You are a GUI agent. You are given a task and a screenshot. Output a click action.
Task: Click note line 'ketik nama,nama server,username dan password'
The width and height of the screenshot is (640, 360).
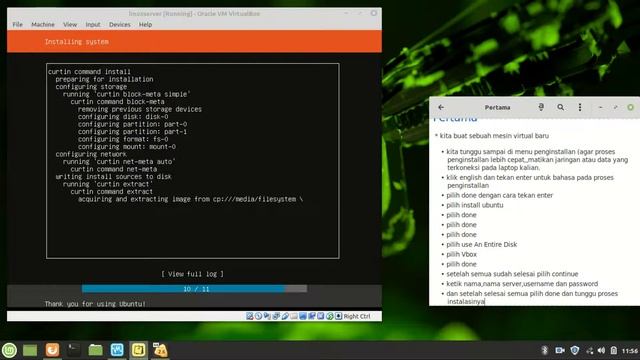click(x=522, y=283)
